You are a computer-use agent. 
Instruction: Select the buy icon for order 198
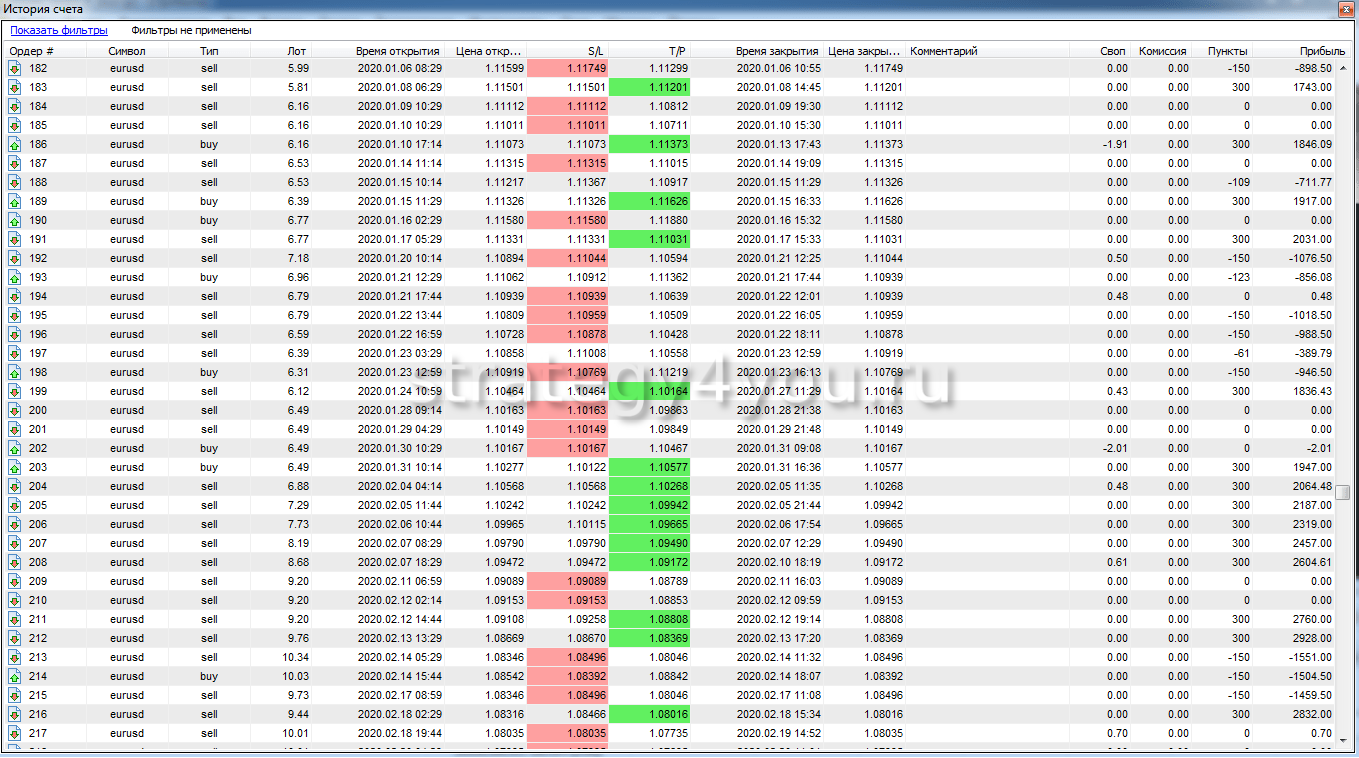(15, 372)
